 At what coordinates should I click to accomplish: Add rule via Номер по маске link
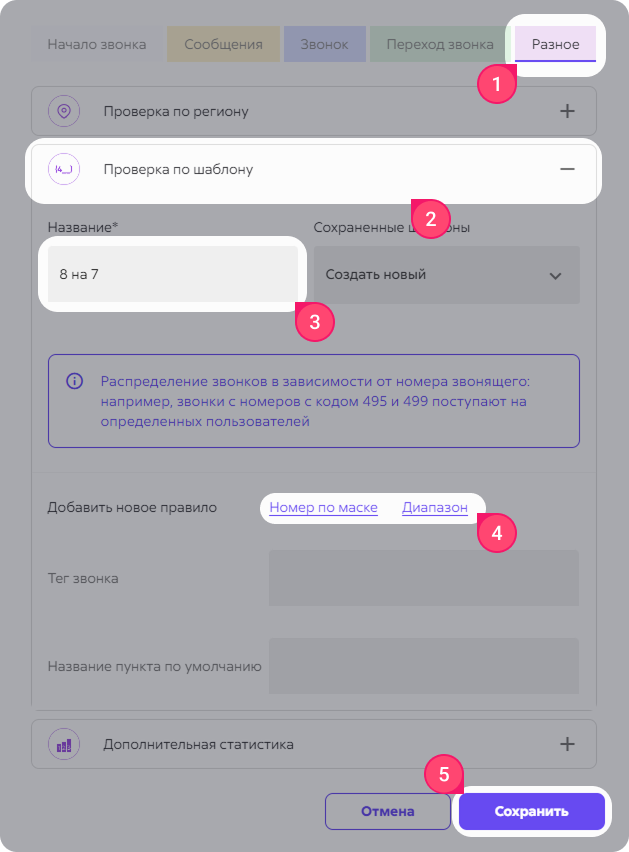click(323, 508)
